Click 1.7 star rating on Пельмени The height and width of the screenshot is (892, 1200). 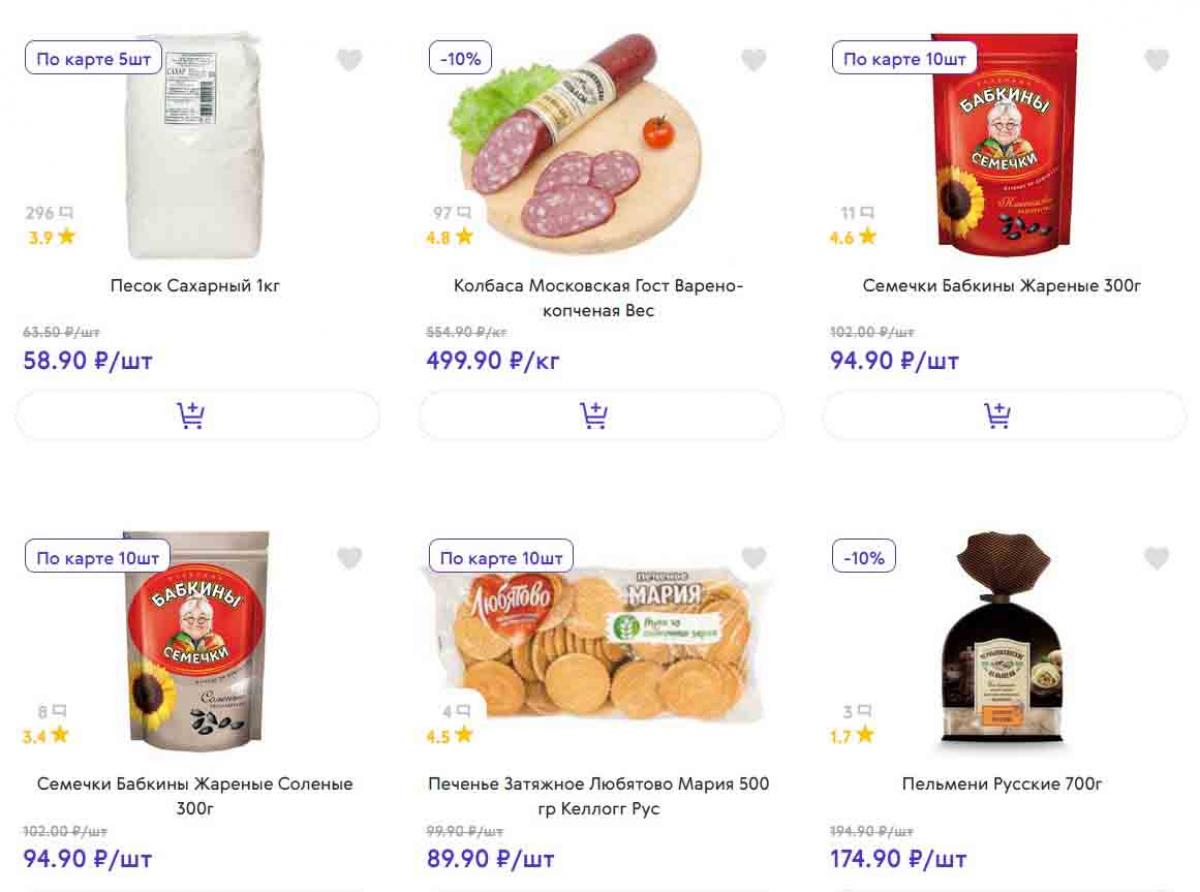point(852,735)
